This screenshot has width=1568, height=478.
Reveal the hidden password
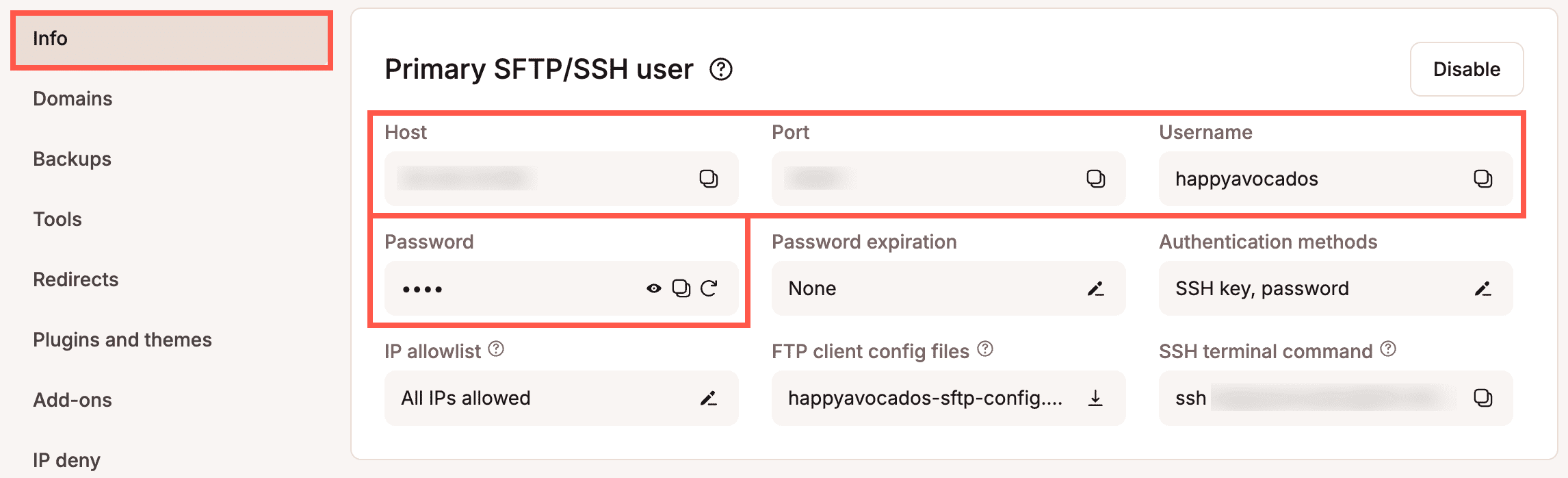pyautogui.click(x=653, y=288)
